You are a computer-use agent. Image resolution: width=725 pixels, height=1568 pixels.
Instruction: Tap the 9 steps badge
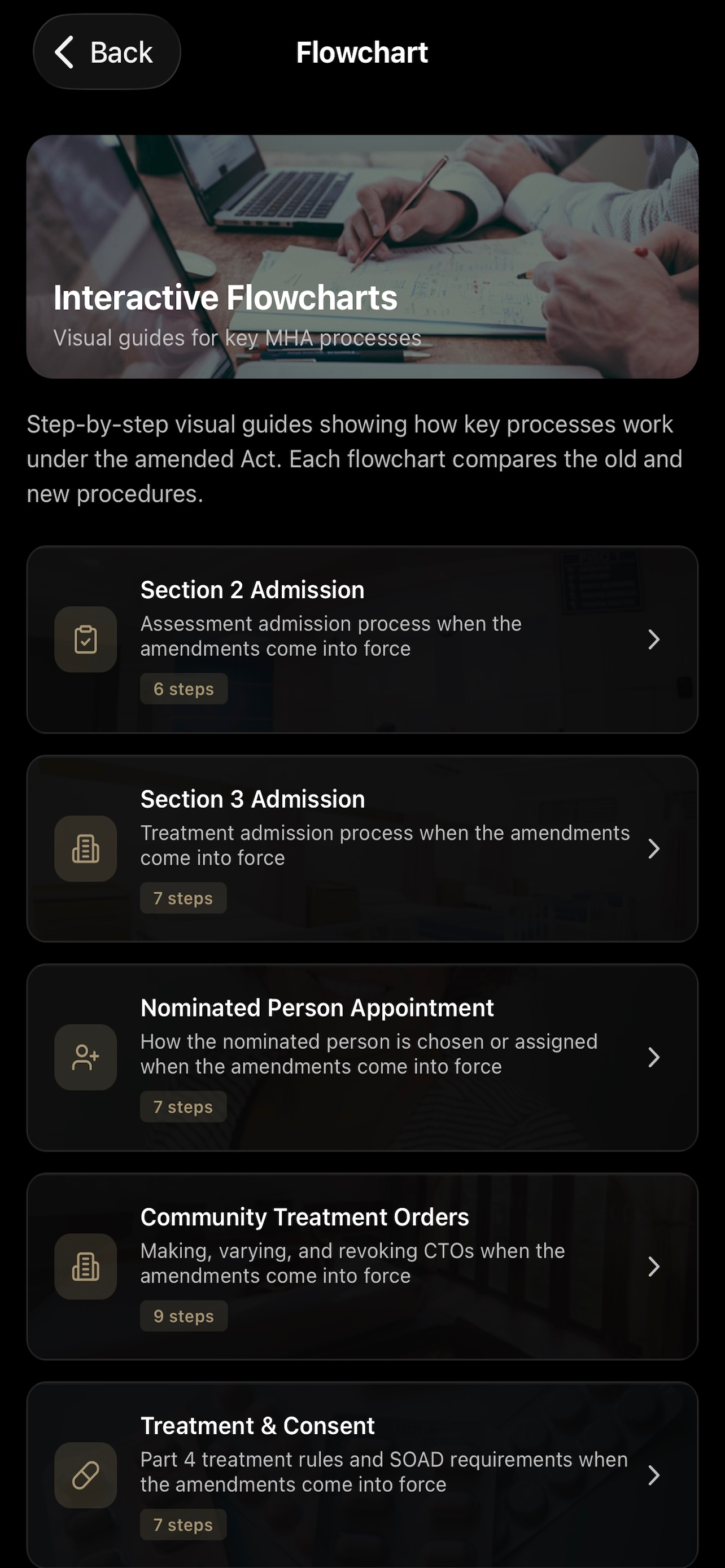184,1316
